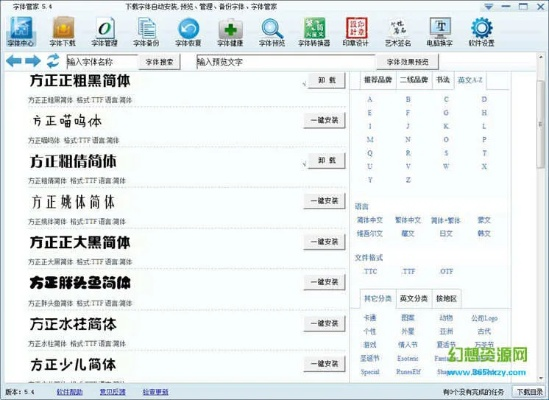Filter by 维吾尔文 language
This screenshot has width=549, height=400.
coord(370,233)
